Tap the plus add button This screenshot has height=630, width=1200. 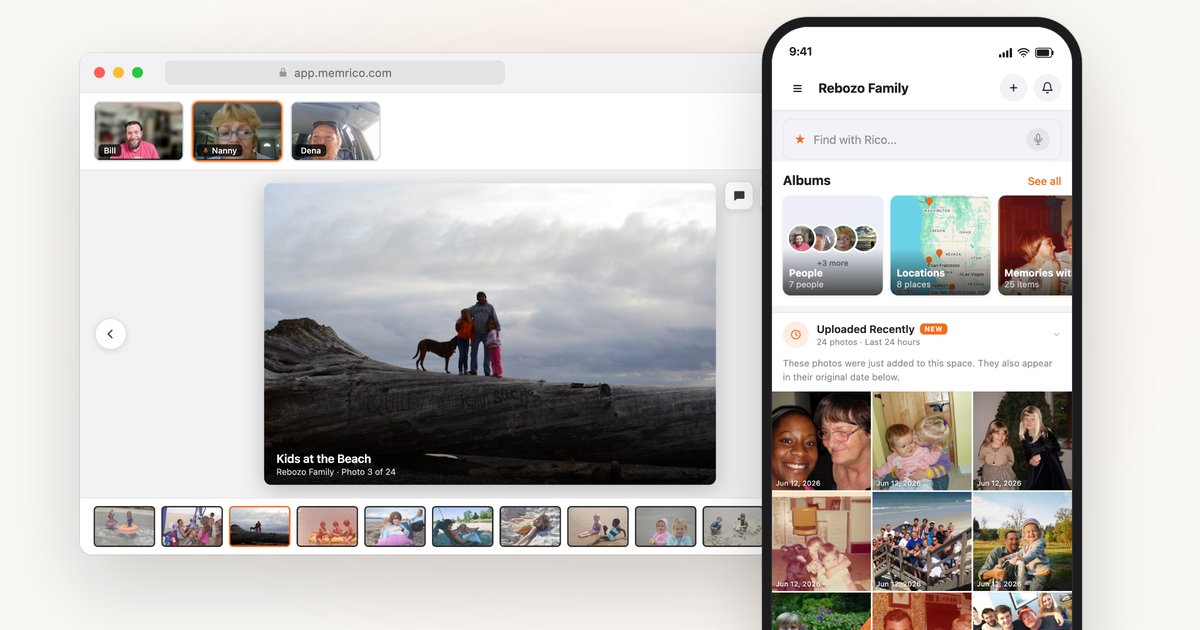click(1013, 88)
